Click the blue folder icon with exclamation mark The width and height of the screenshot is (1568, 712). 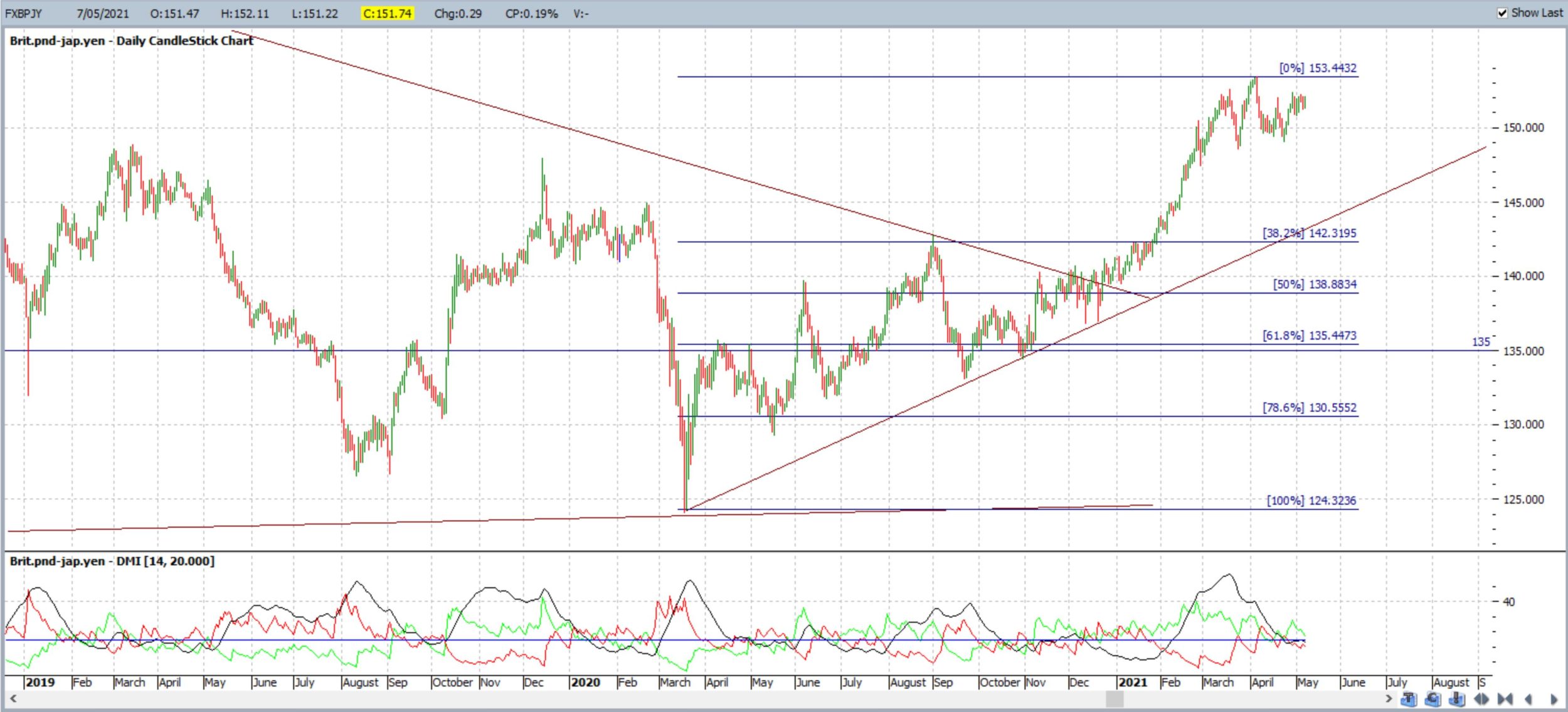click(1457, 699)
